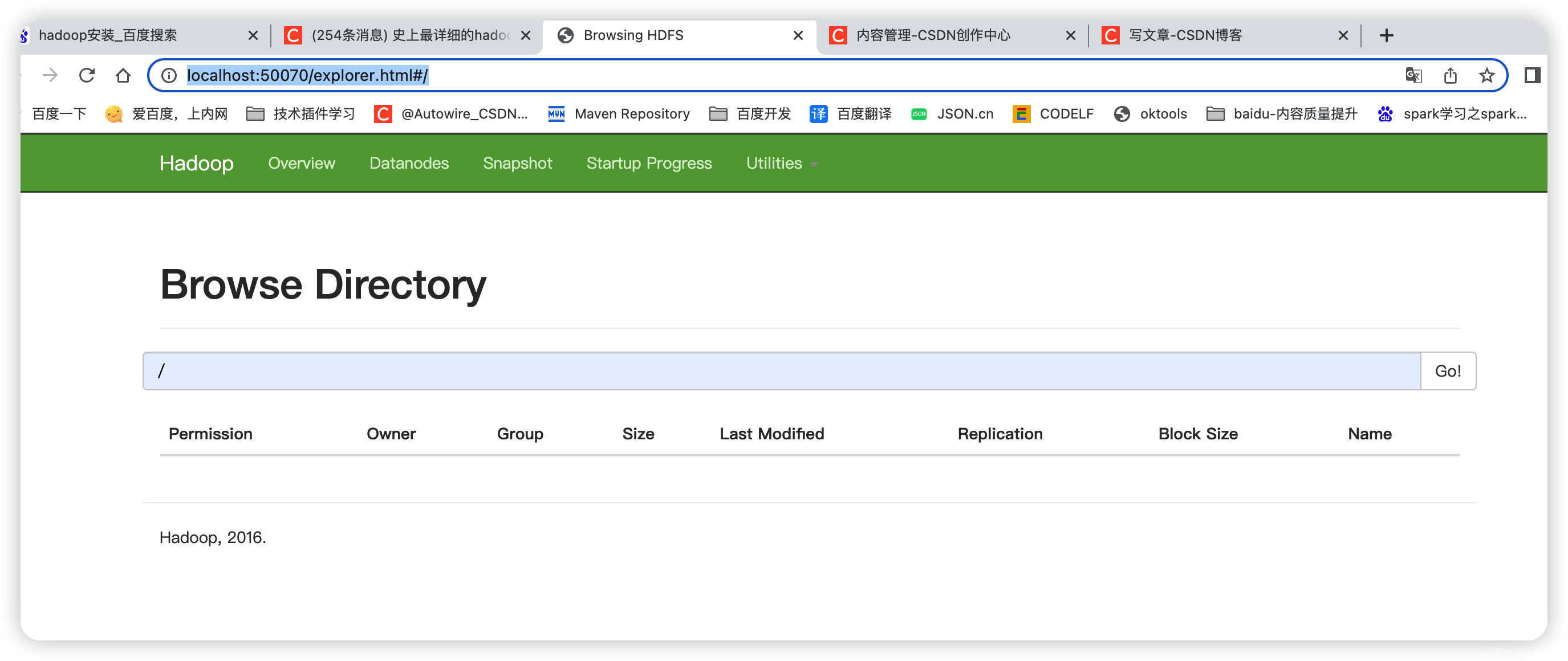Open the Snapshot page
Screen dimensions: 1568x661
[x=517, y=163]
